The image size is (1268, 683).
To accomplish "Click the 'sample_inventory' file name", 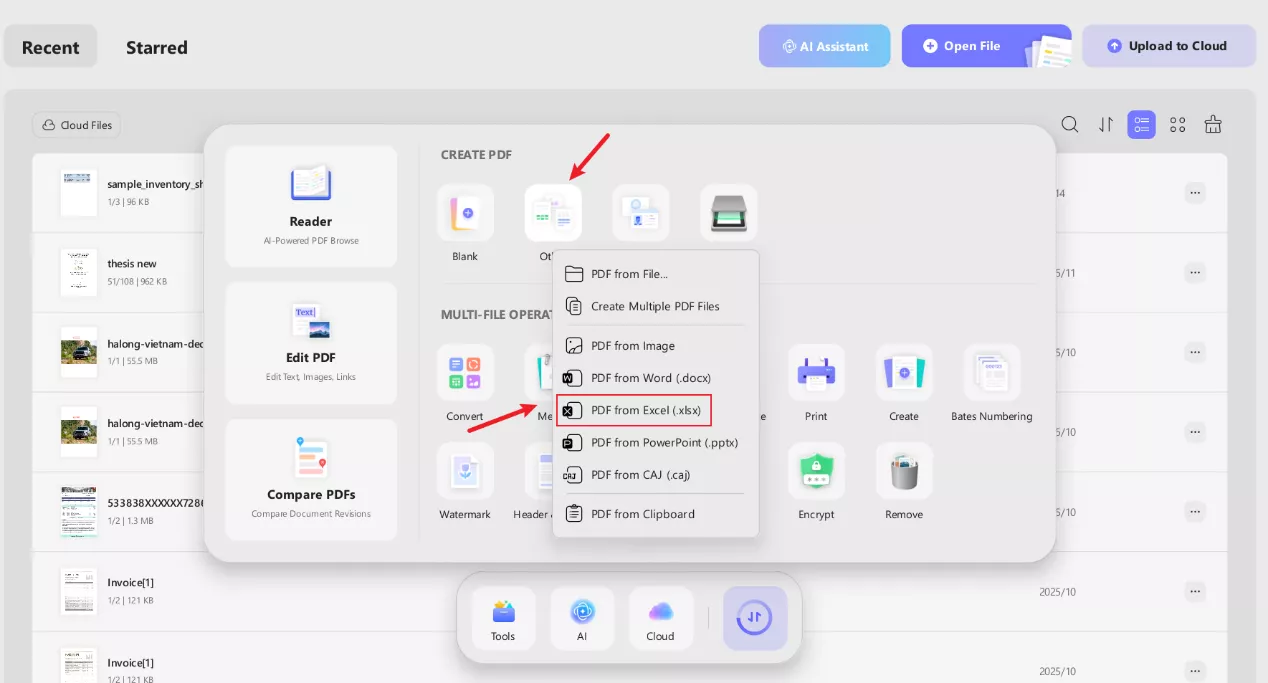I will click(x=155, y=184).
